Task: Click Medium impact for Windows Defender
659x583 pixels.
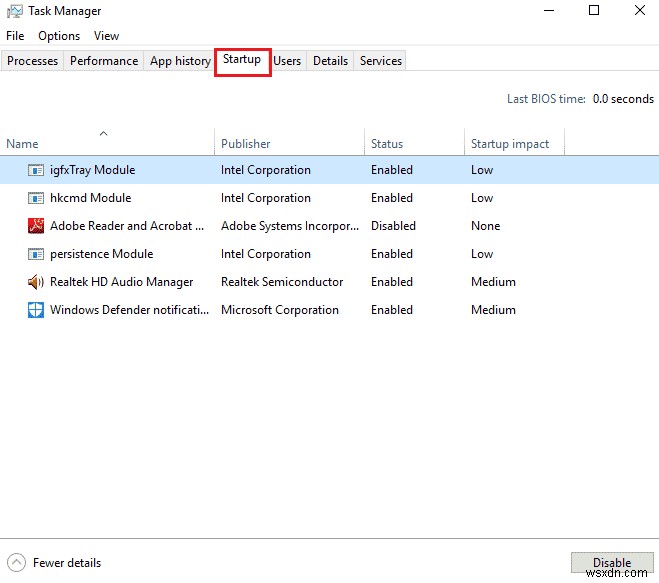Action: [493, 310]
